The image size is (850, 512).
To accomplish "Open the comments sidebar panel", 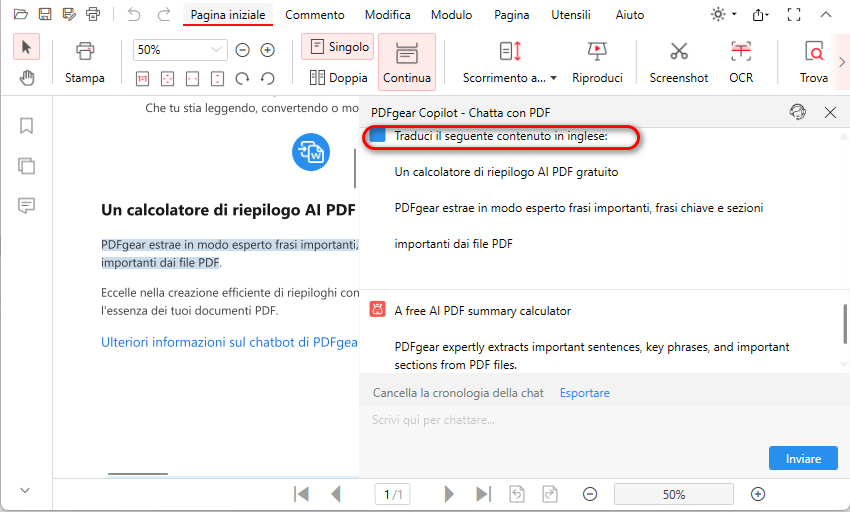I will pyautogui.click(x=26, y=206).
